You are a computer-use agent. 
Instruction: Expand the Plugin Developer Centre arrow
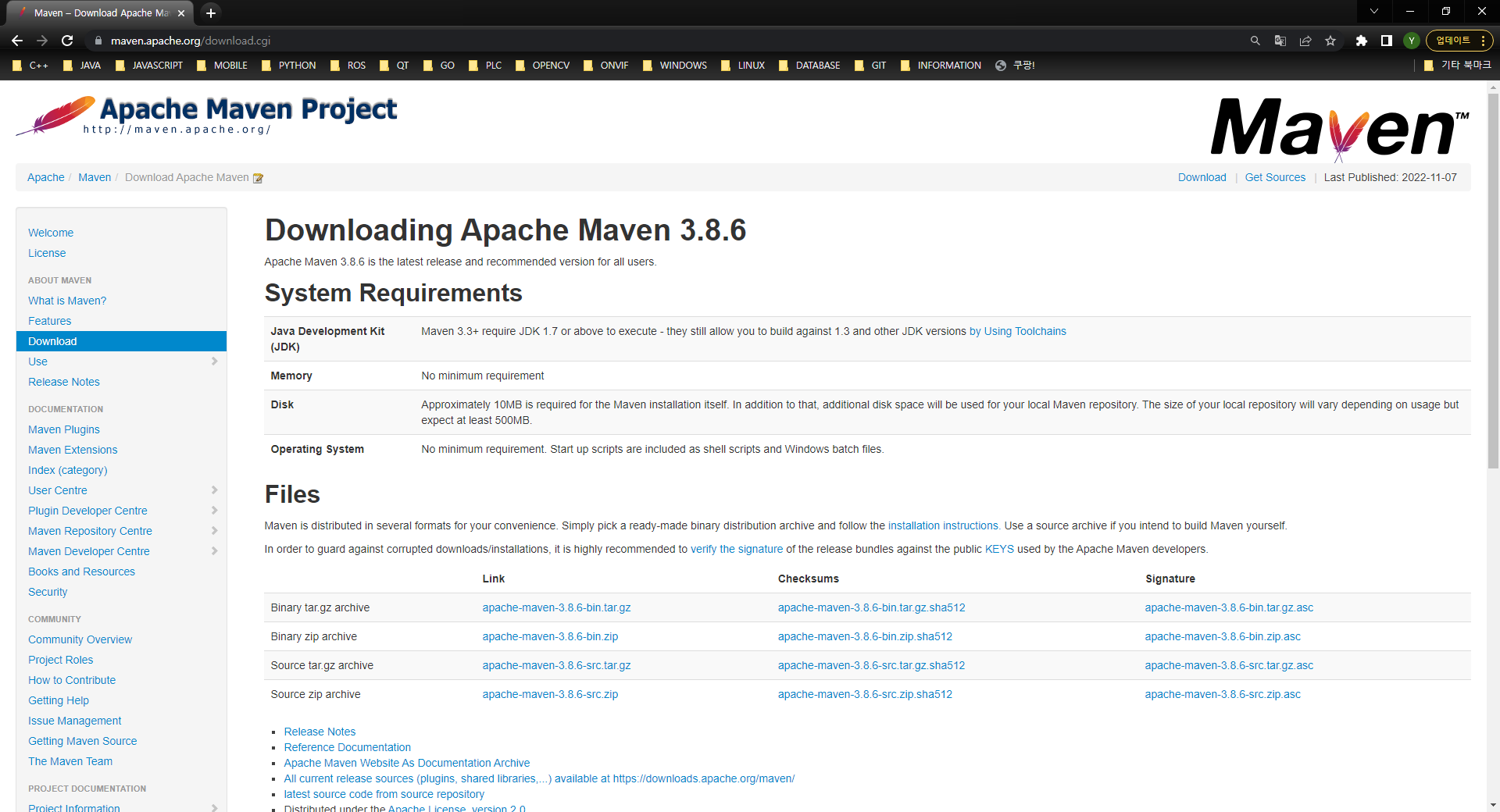[214, 511]
